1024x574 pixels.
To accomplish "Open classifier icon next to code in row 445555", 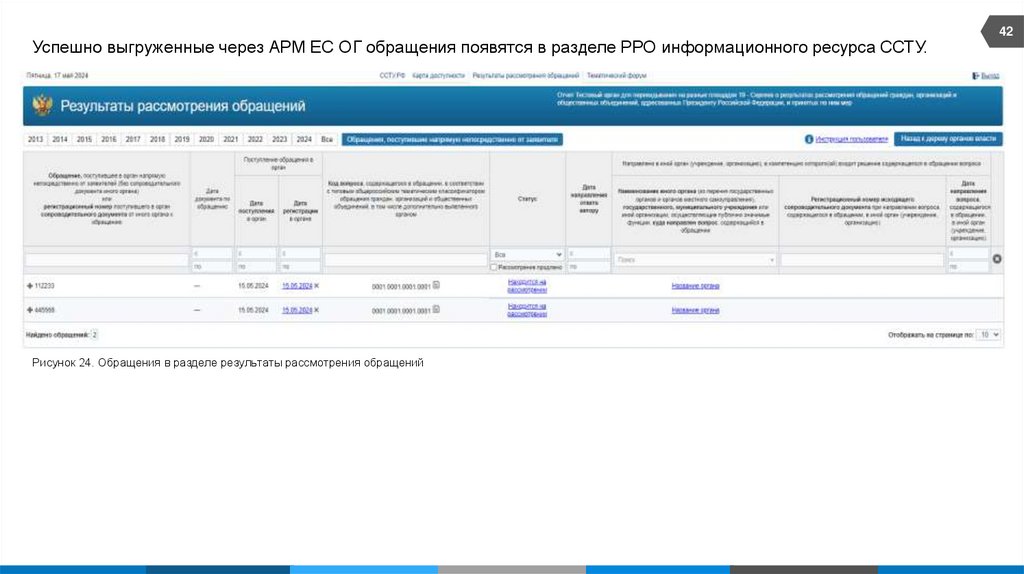I will pos(436,310).
